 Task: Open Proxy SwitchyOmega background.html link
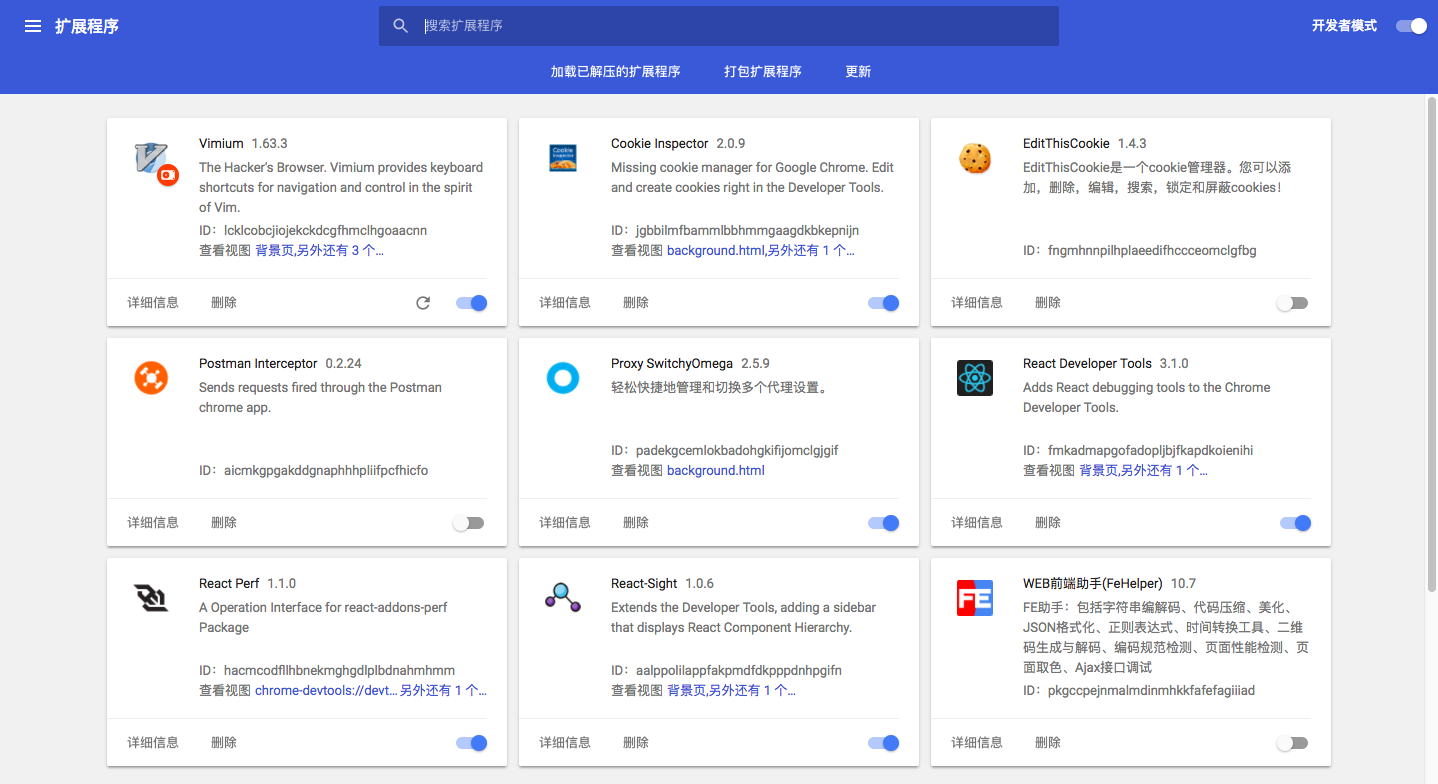[x=716, y=471]
